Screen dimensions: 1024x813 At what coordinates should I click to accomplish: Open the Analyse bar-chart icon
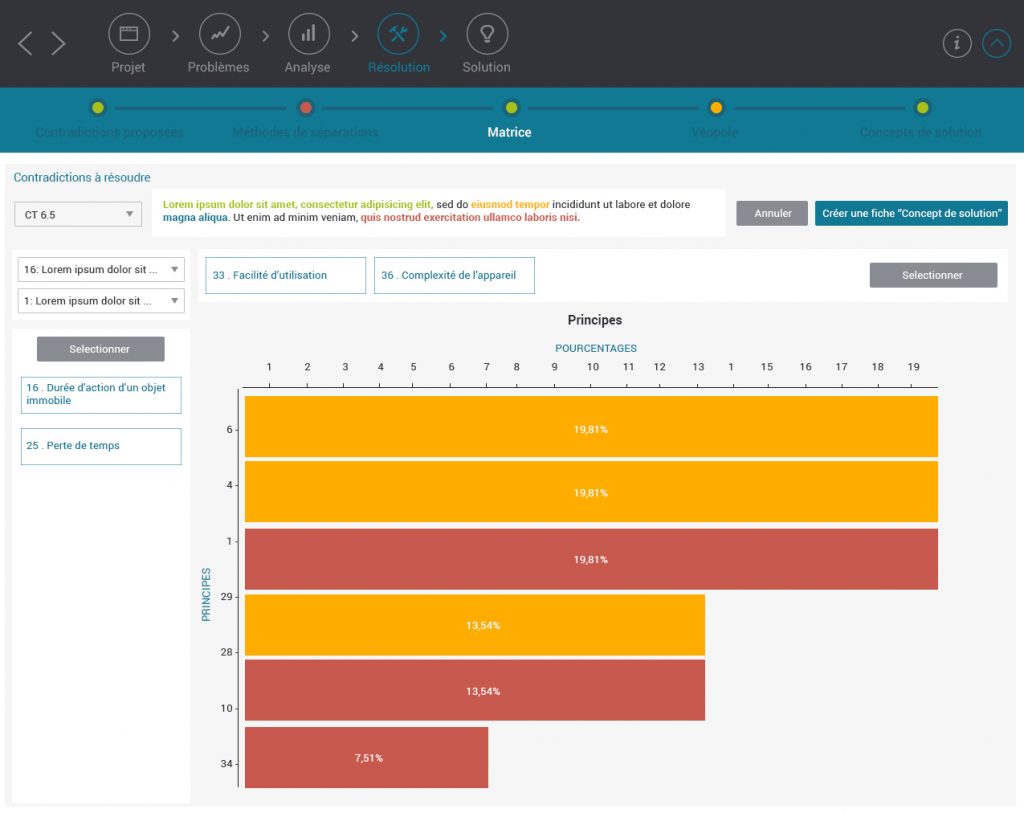(x=308, y=34)
